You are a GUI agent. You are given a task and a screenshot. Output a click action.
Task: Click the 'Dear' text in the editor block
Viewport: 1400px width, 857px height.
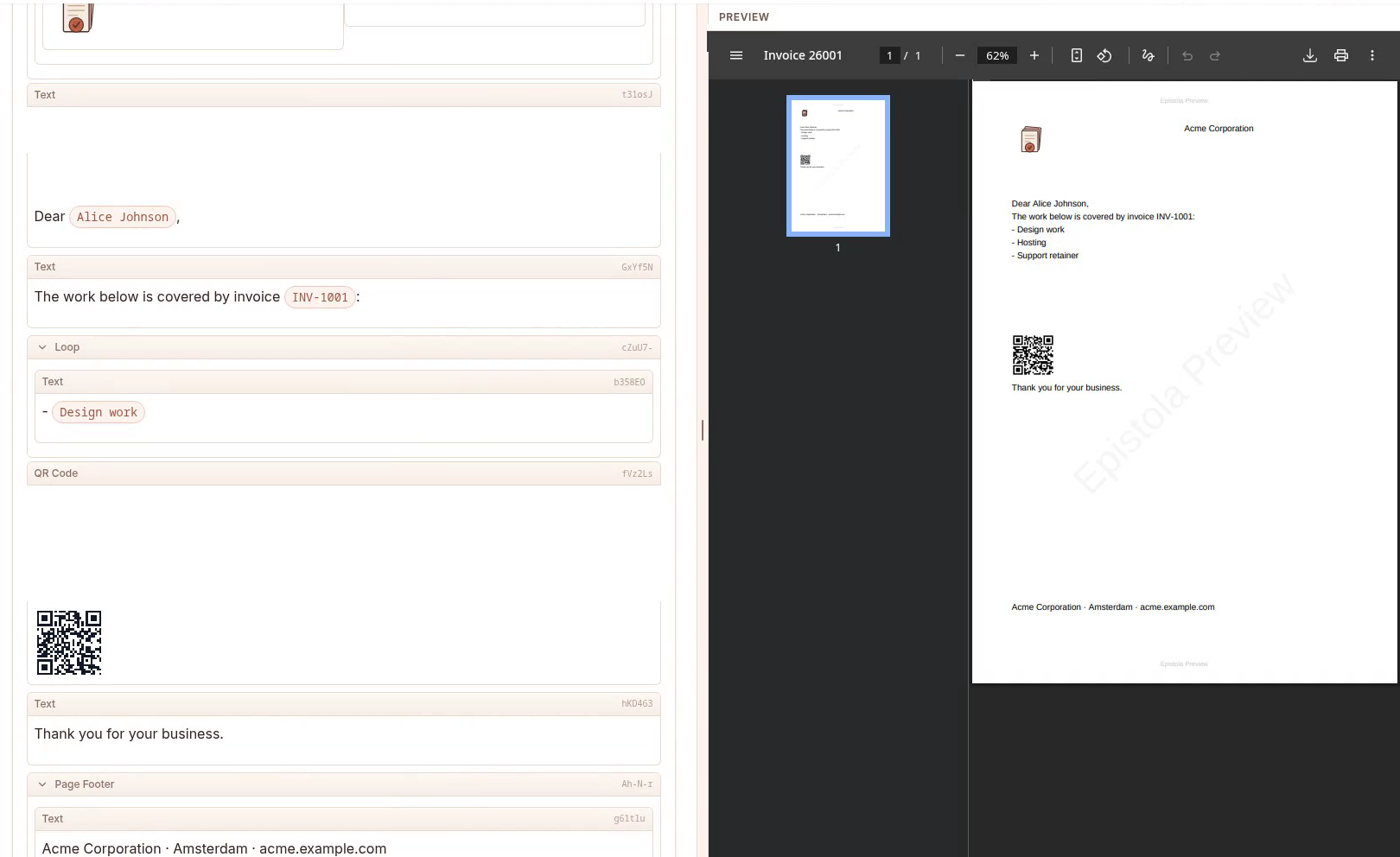pyautogui.click(x=49, y=217)
